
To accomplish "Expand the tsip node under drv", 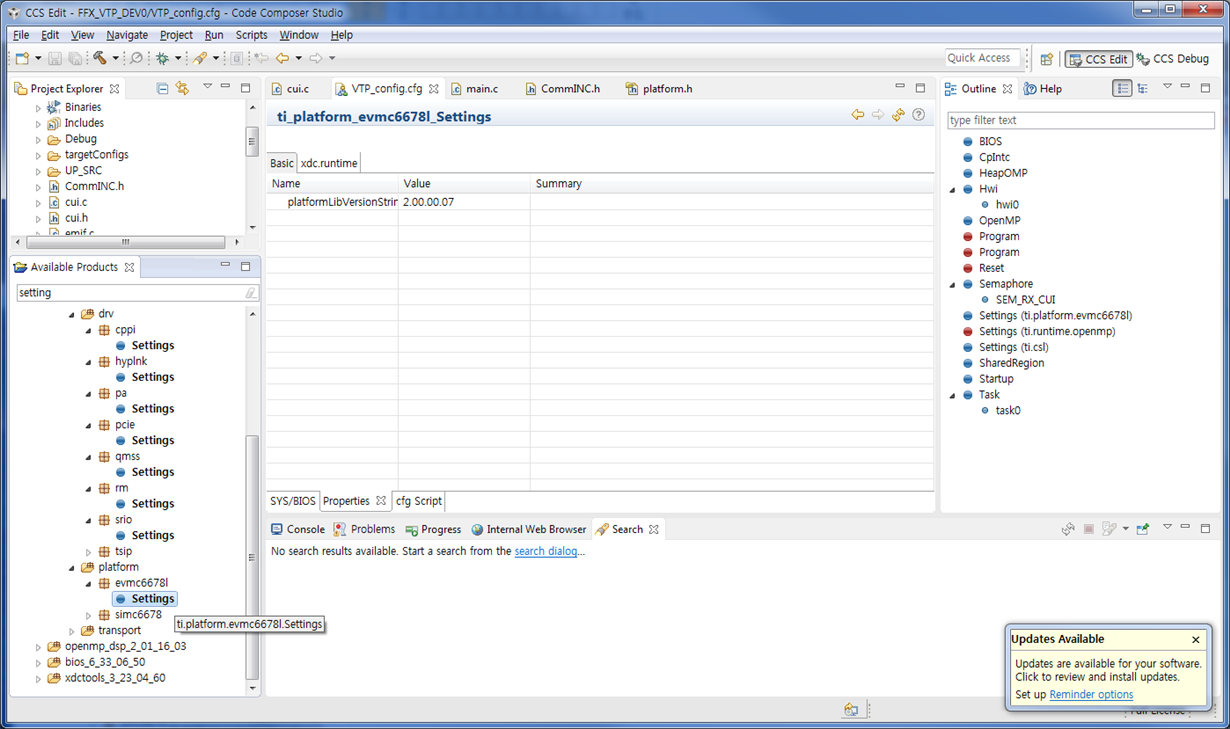I will [x=88, y=551].
